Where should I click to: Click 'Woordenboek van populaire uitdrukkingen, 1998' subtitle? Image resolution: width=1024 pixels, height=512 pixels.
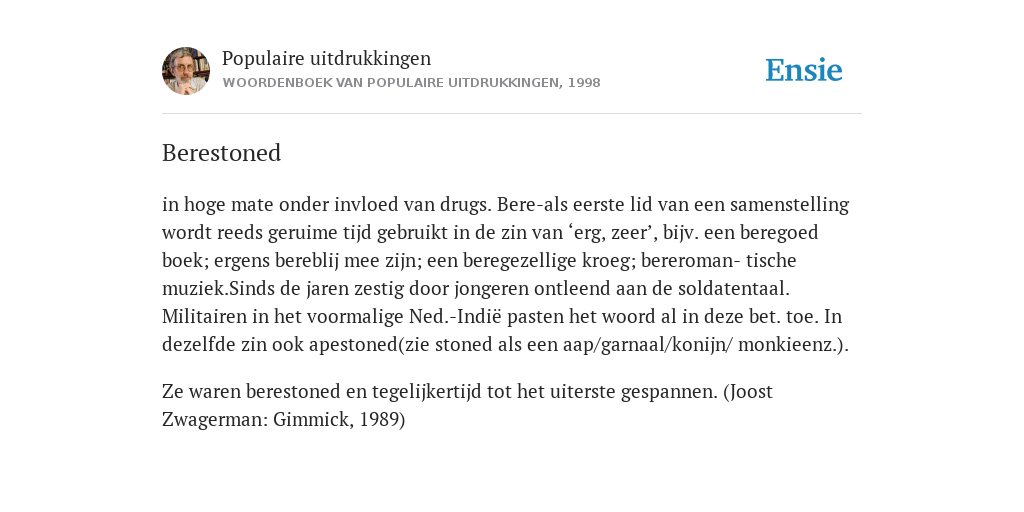(x=411, y=83)
